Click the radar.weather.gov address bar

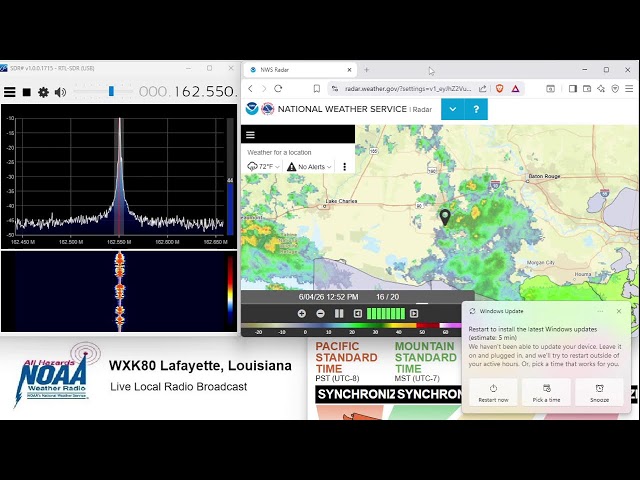(407, 89)
